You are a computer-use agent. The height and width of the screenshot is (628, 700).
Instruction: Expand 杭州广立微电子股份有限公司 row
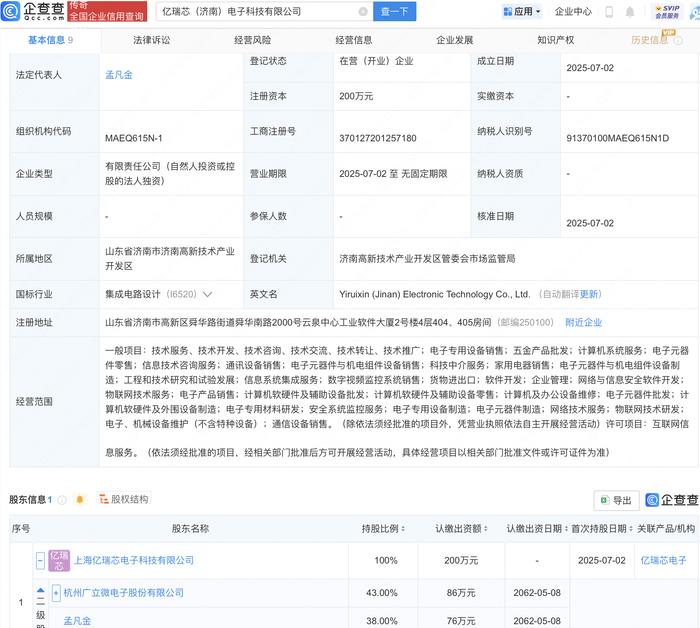point(56,593)
